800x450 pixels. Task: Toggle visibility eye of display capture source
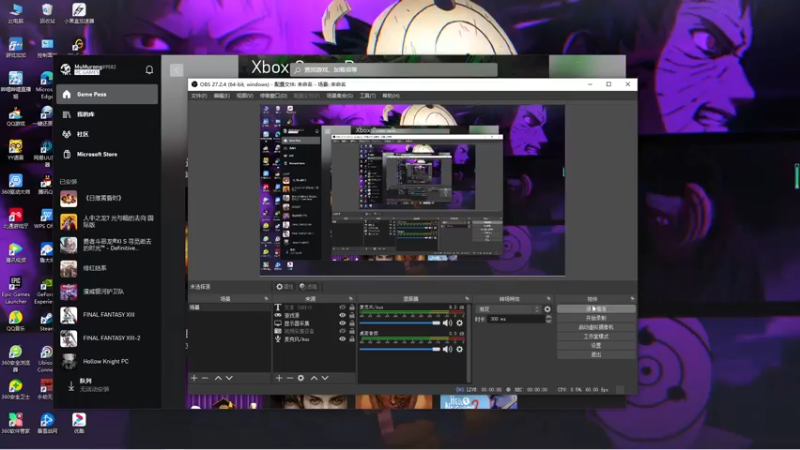tap(342, 323)
